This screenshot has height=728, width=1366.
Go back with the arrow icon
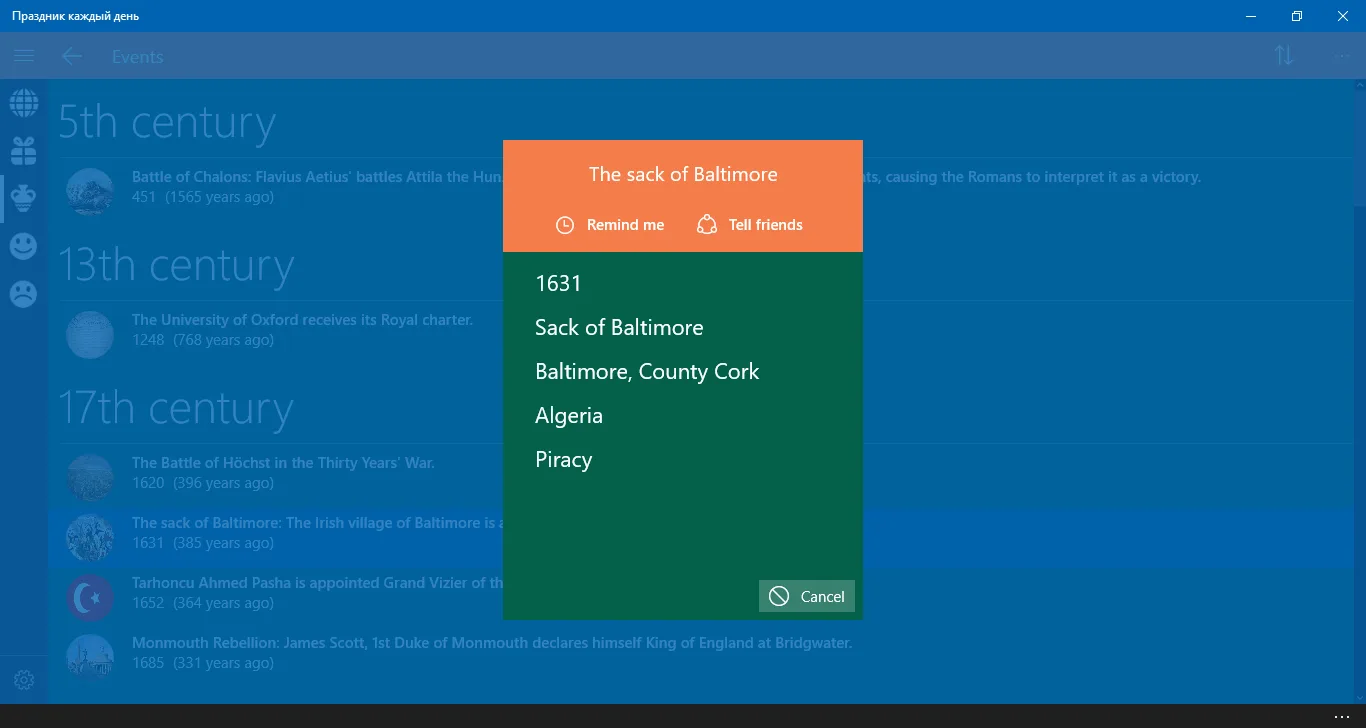[71, 56]
